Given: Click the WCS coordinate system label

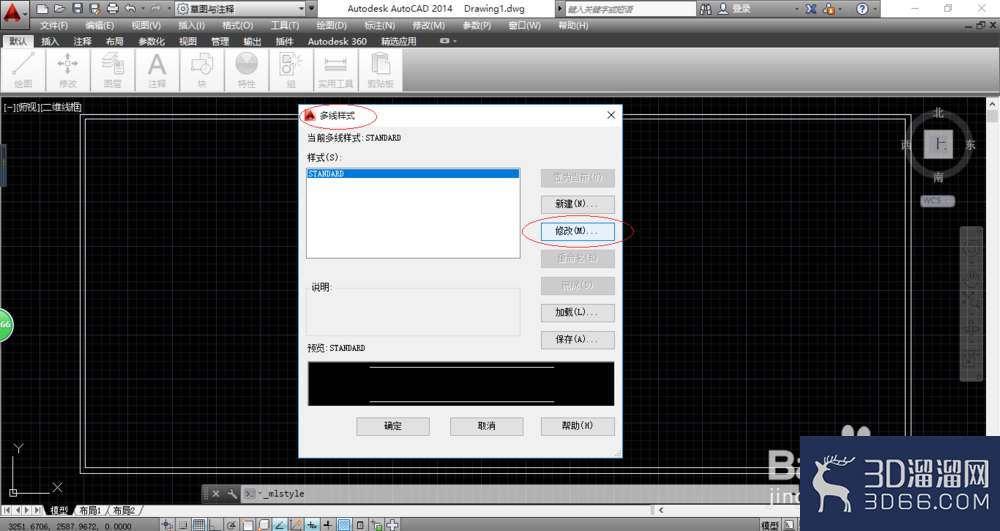Looking at the screenshot, I should (938, 201).
